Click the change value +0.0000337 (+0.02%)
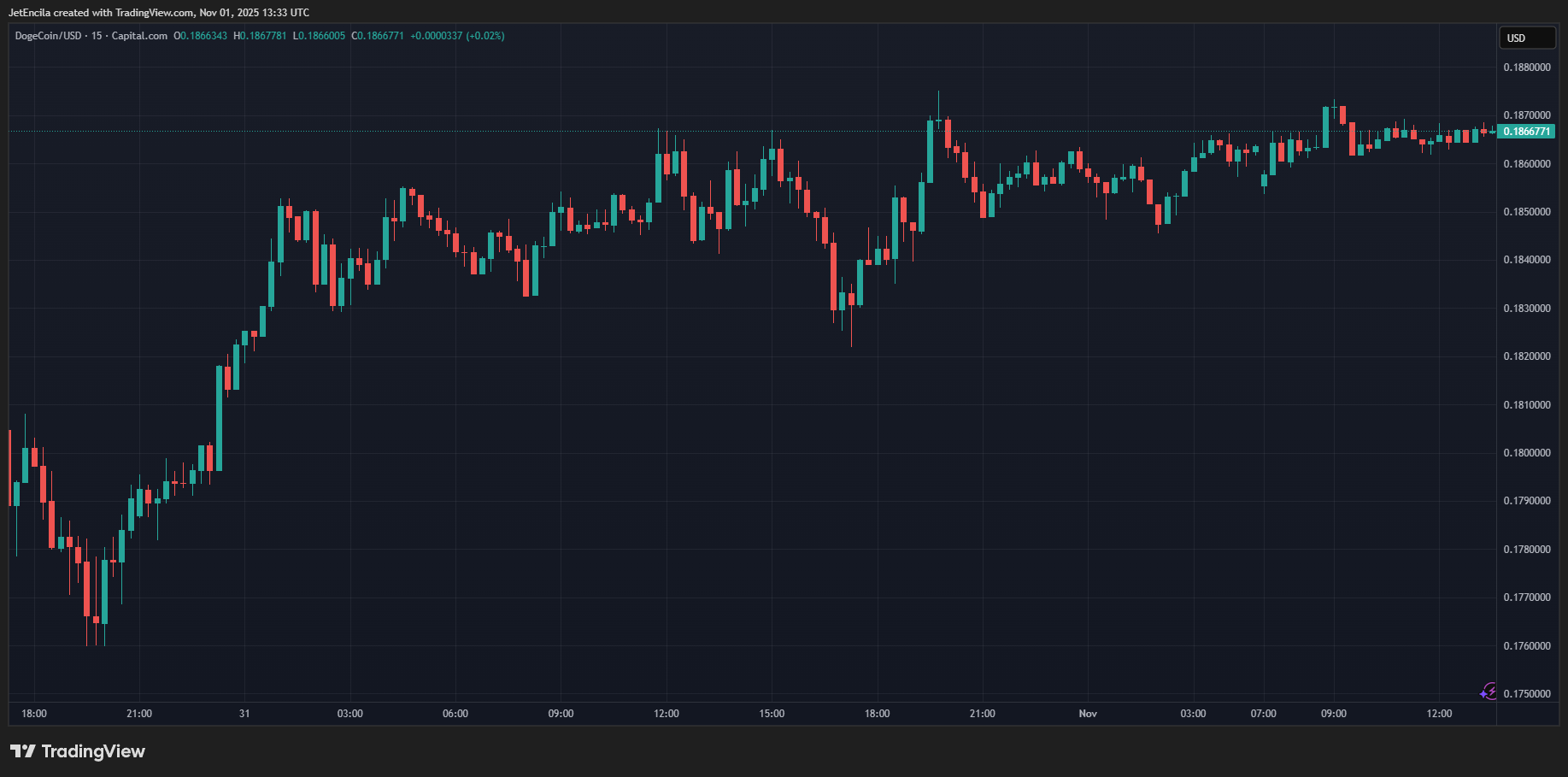 [x=457, y=36]
